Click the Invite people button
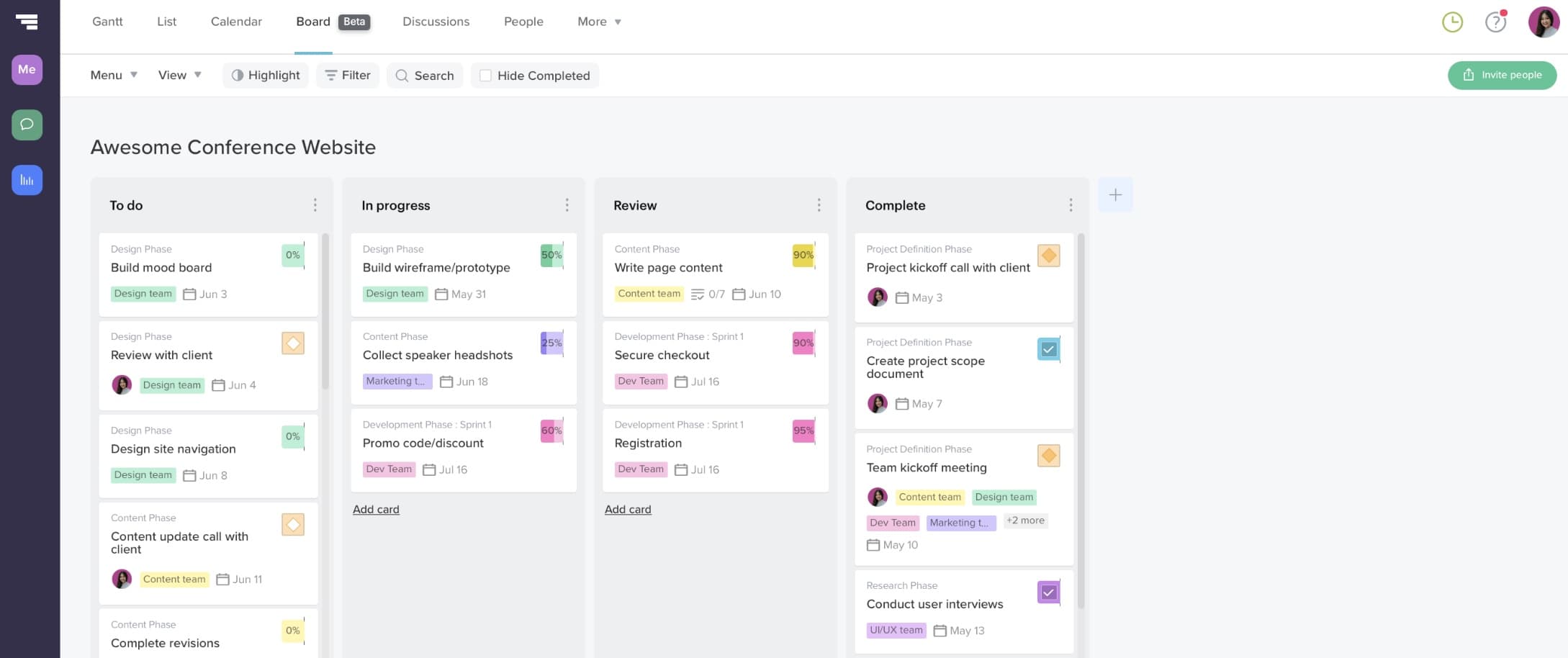Image resolution: width=1568 pixels, height=658 pixels. click(x=1502, y=75)
